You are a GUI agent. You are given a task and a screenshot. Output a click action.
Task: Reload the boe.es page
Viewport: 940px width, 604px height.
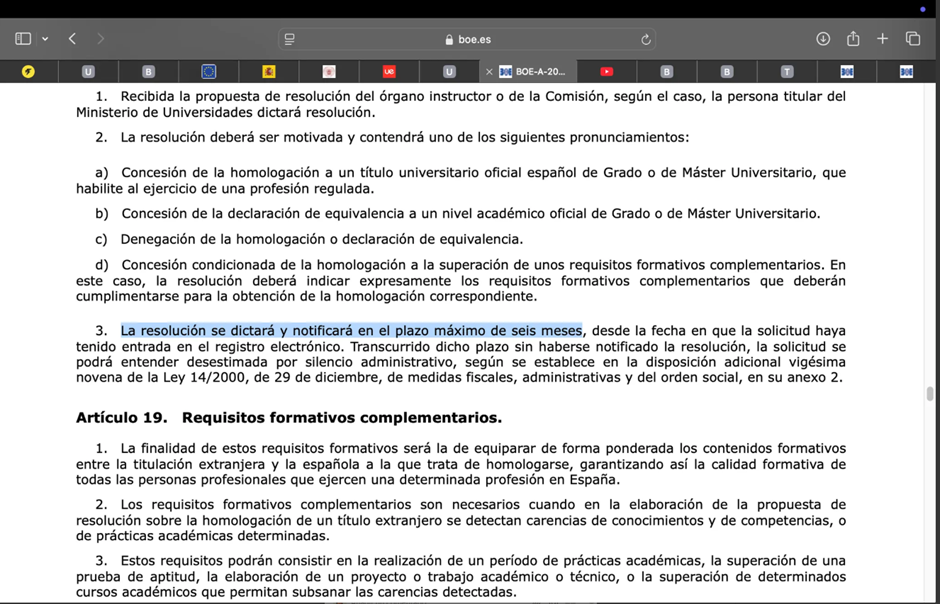[646, 40]
